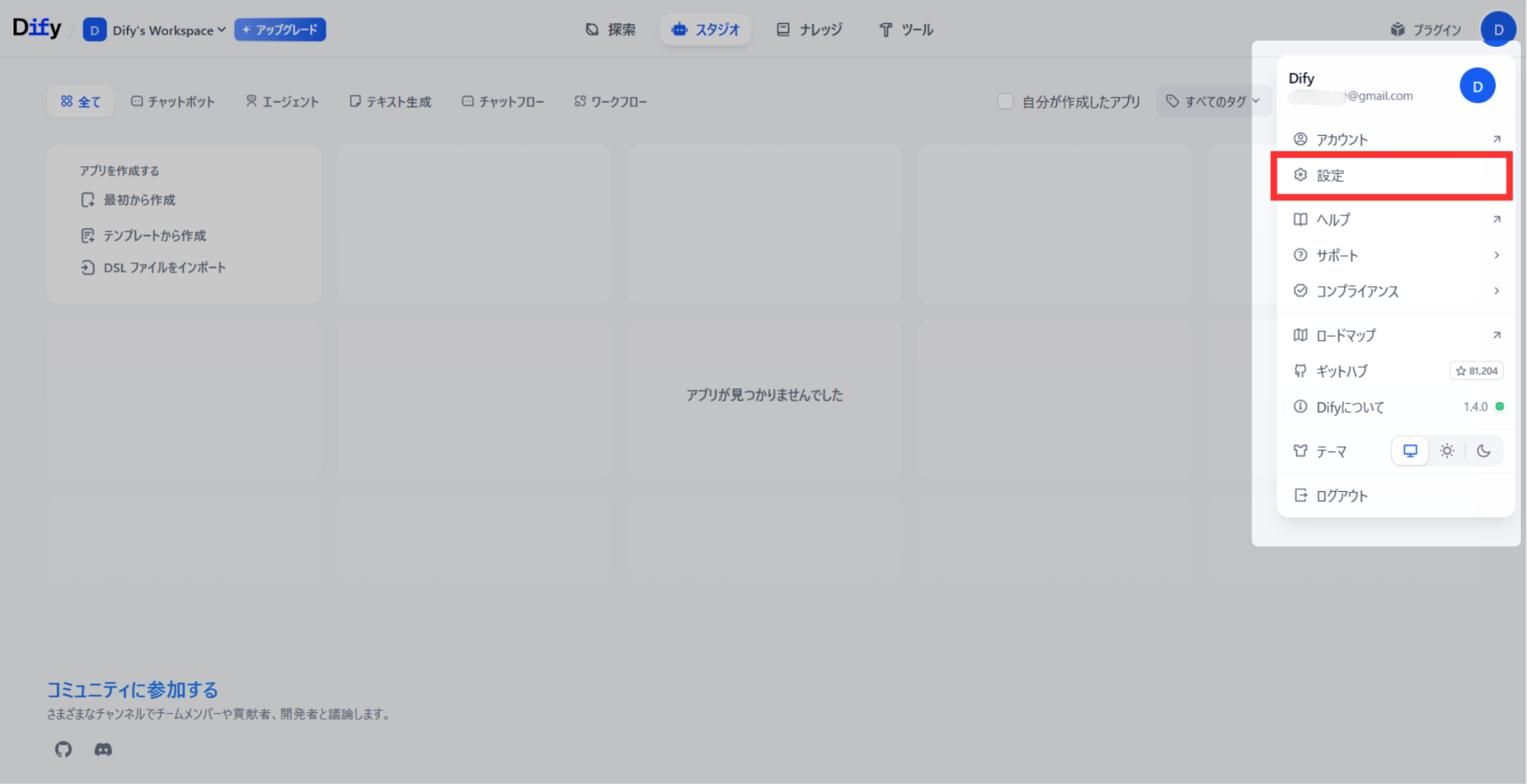The image size is (1527, 784).
Task: Open the Dify's Workspace dropdown
Action: coord(154,30)
